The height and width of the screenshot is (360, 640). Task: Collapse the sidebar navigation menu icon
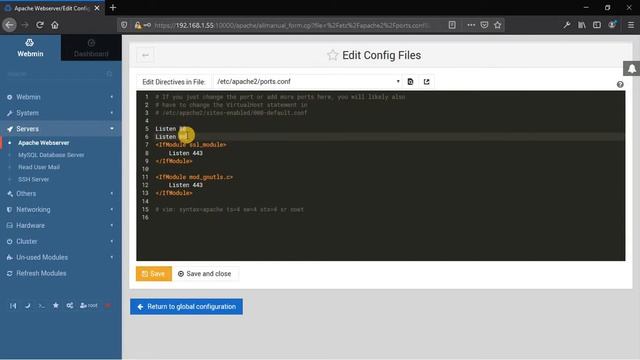click(x=13, y=306)
